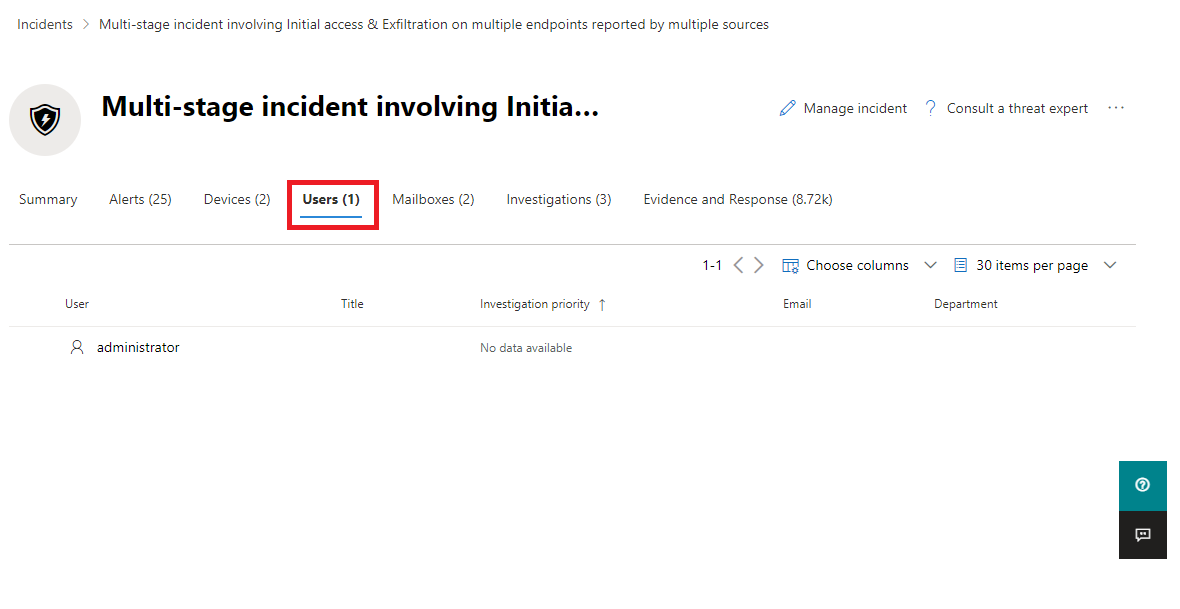The image size is (1180, 609).
Task: Click the Manage incident button
Action: click(x=843, y=108)
